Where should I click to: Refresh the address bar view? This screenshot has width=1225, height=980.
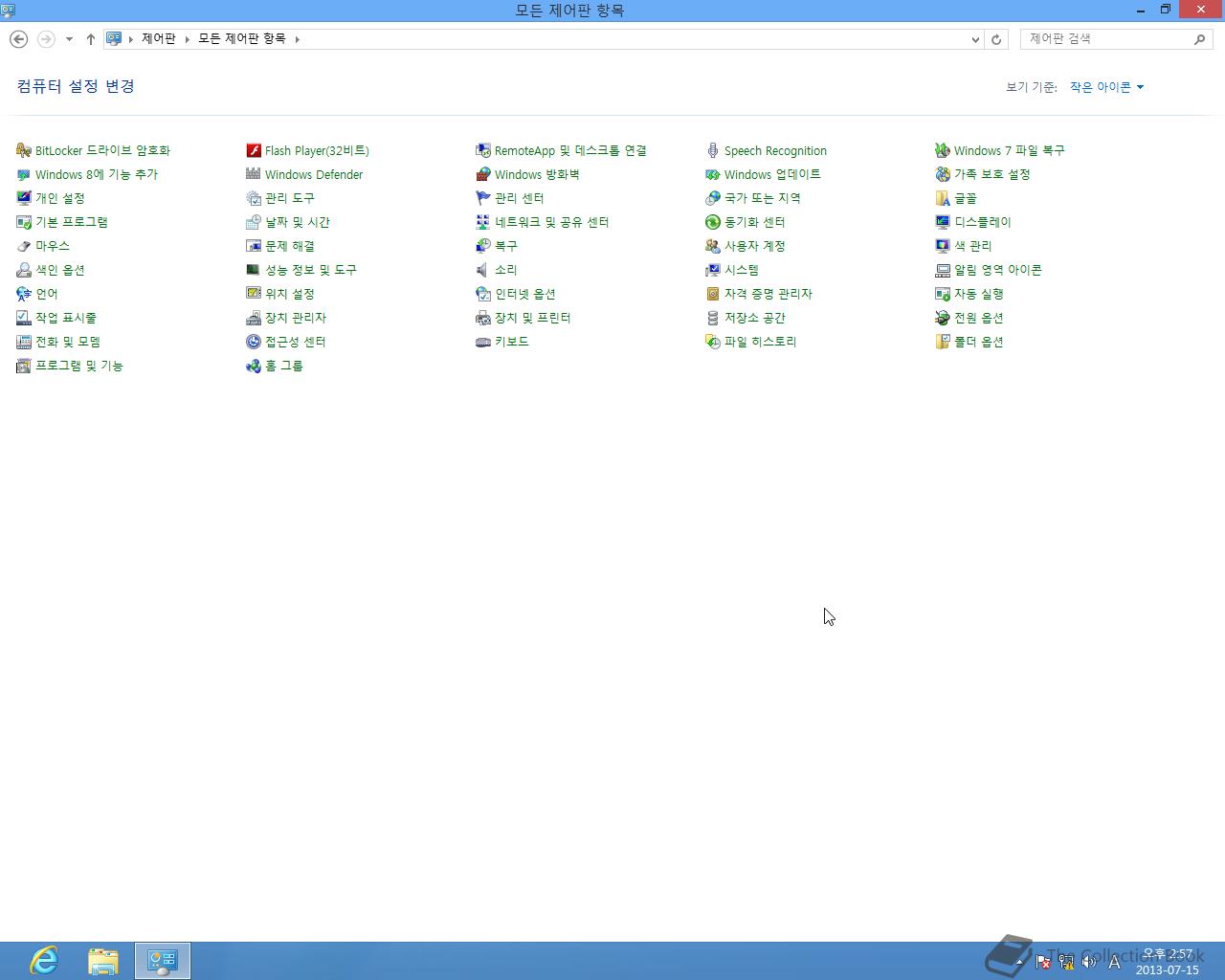[996, 39]
